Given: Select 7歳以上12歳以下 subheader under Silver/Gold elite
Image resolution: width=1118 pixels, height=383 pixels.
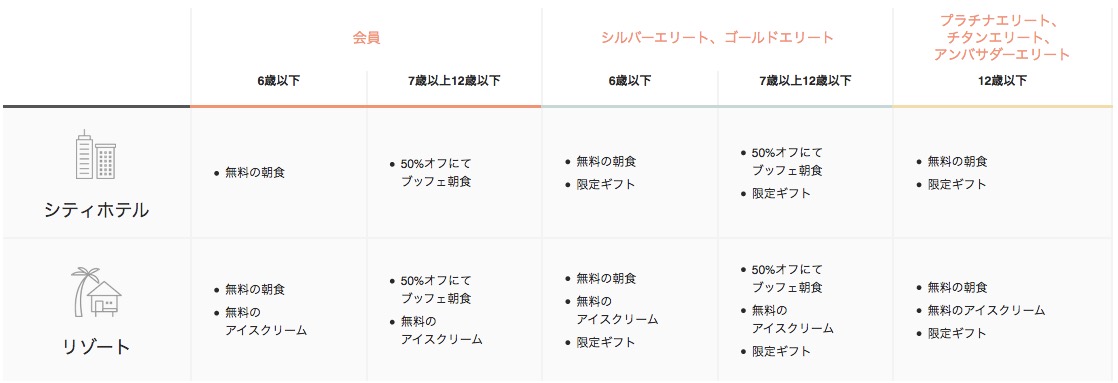Looking at the screenshot, I should click(805, 81).
